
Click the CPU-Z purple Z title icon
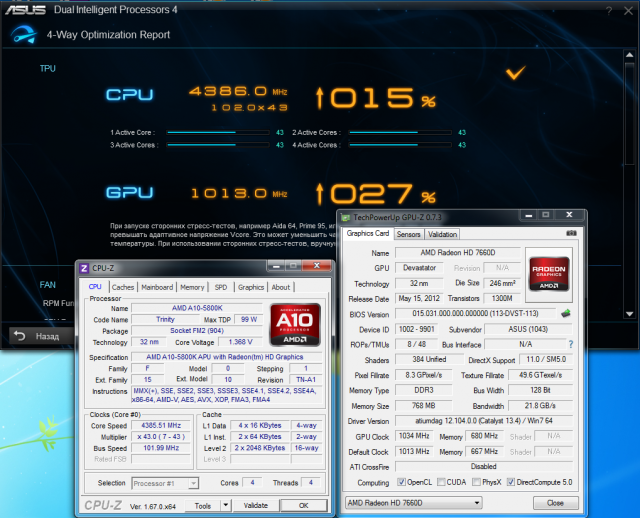[x=84, y=268]
